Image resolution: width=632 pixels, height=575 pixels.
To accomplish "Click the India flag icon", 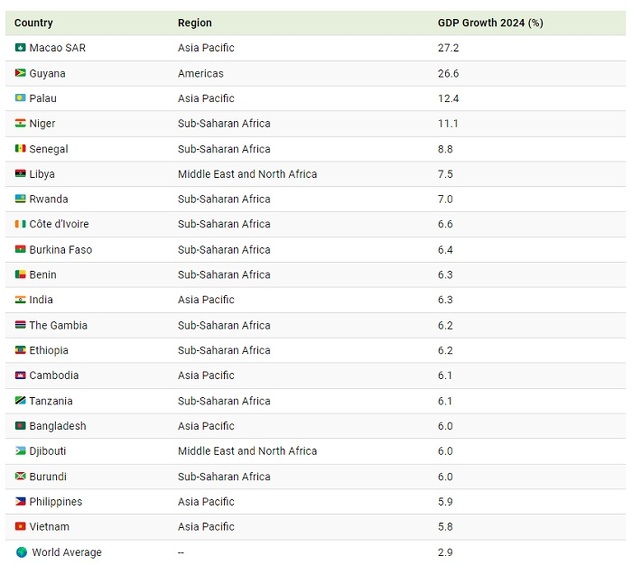I will click(x=20, y=300).
